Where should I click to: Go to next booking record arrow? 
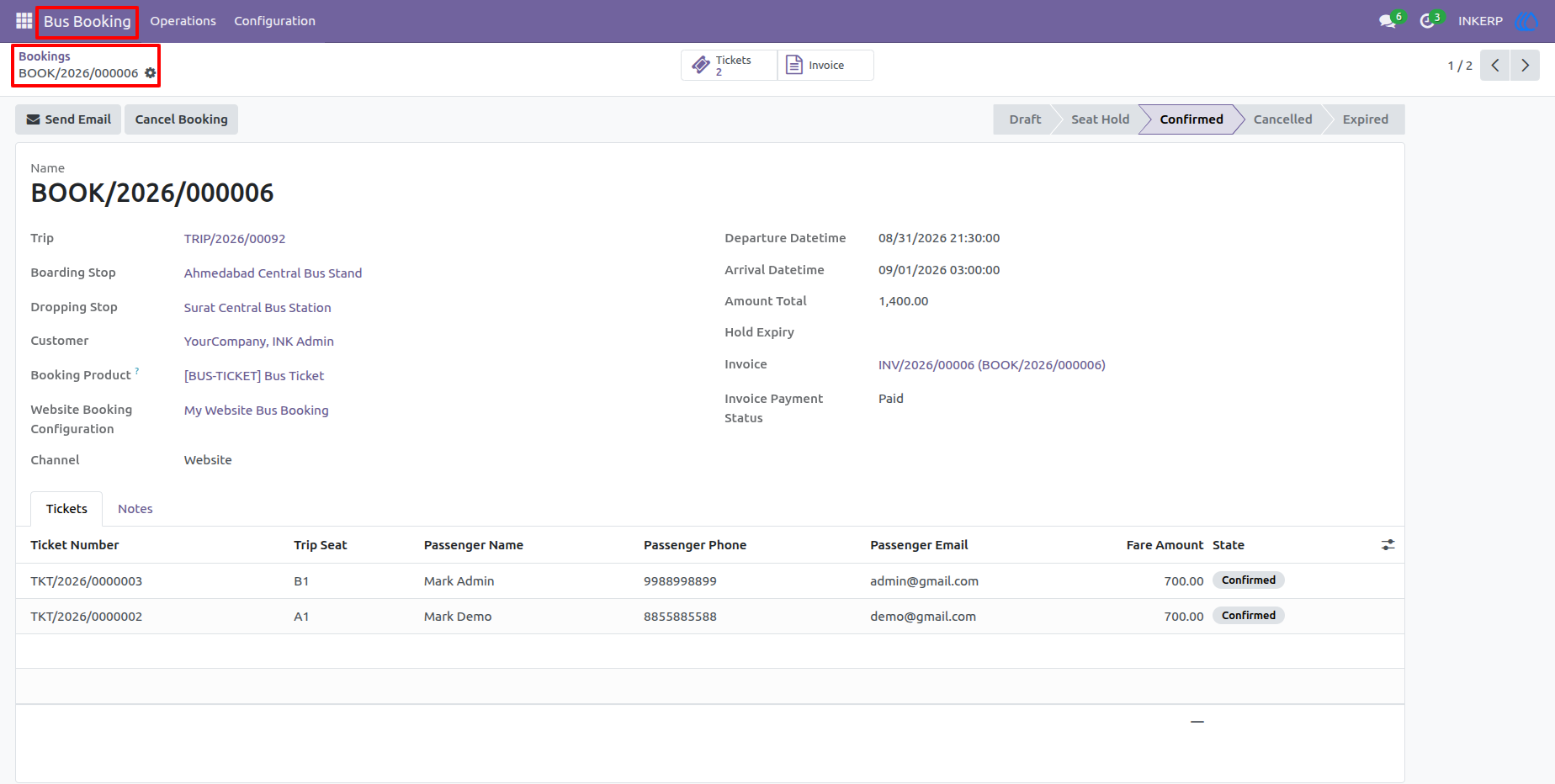pos(1525,66)
